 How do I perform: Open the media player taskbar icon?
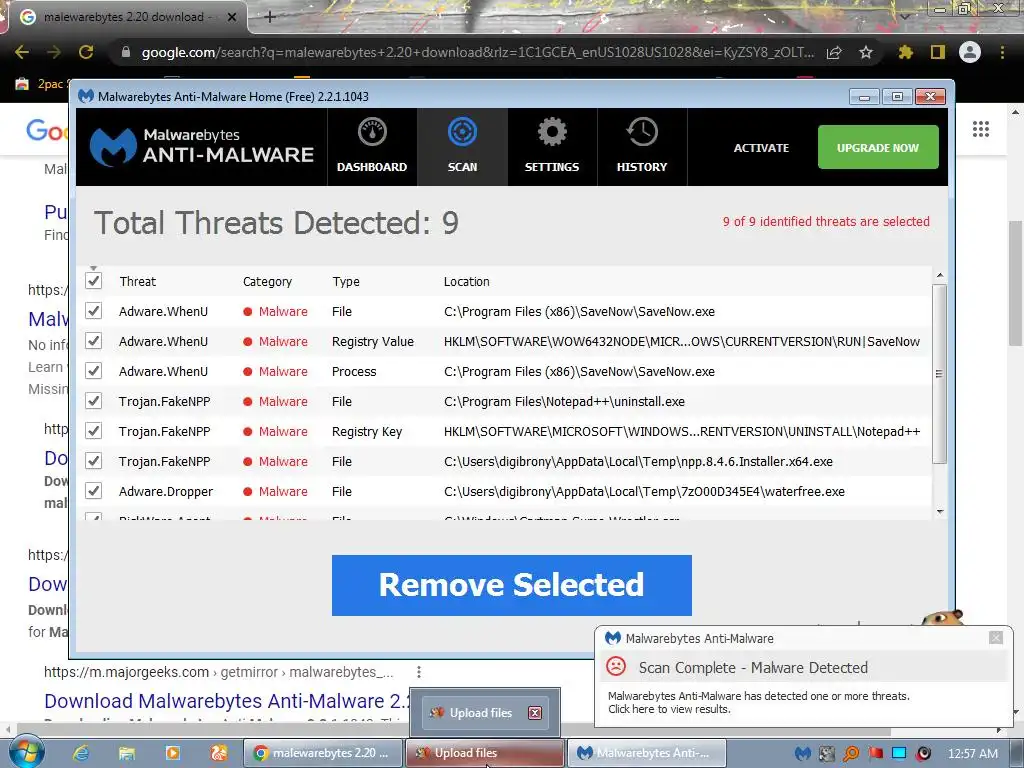tap(172, 753)
